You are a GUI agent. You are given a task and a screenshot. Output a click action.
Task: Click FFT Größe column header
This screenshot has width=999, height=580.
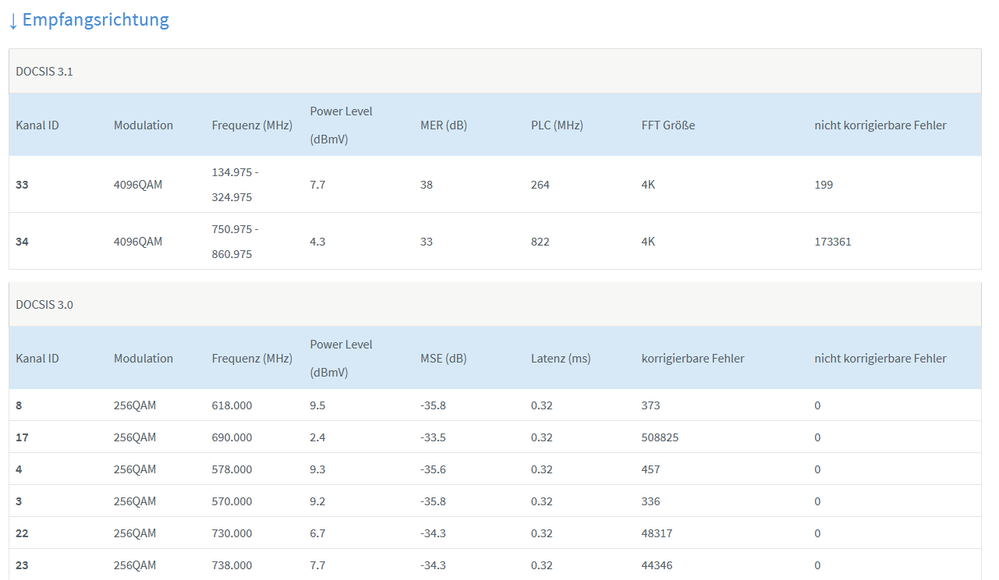coord(668,125)
